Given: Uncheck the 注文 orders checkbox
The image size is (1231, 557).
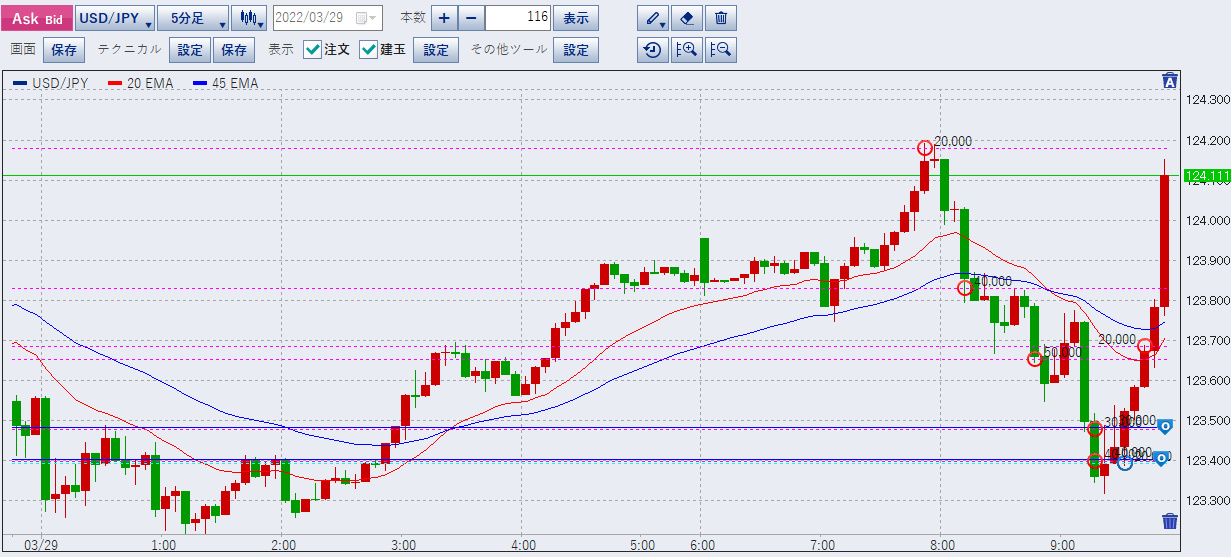Looking at the screenshot, I should pyautogui.click(x=313, y=50).
